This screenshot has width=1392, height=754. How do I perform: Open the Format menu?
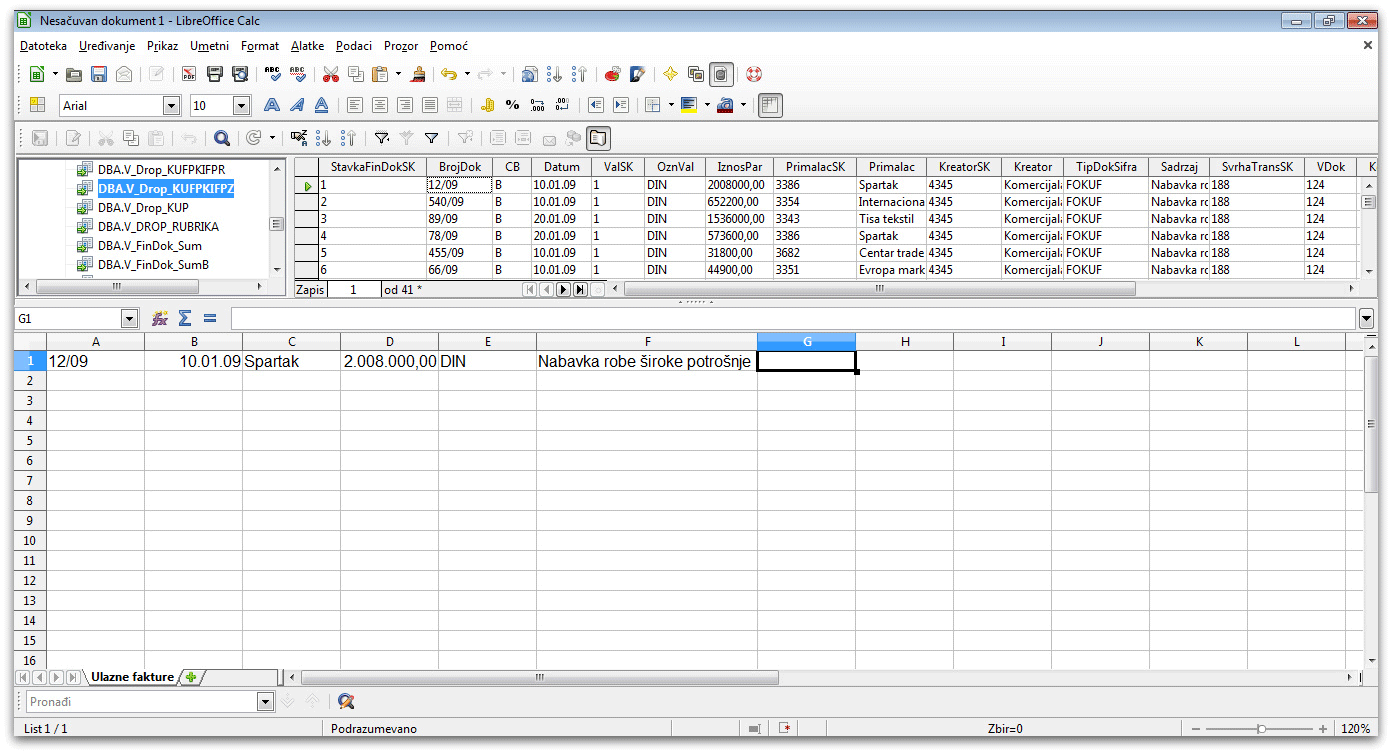click(x=260, y=46)
